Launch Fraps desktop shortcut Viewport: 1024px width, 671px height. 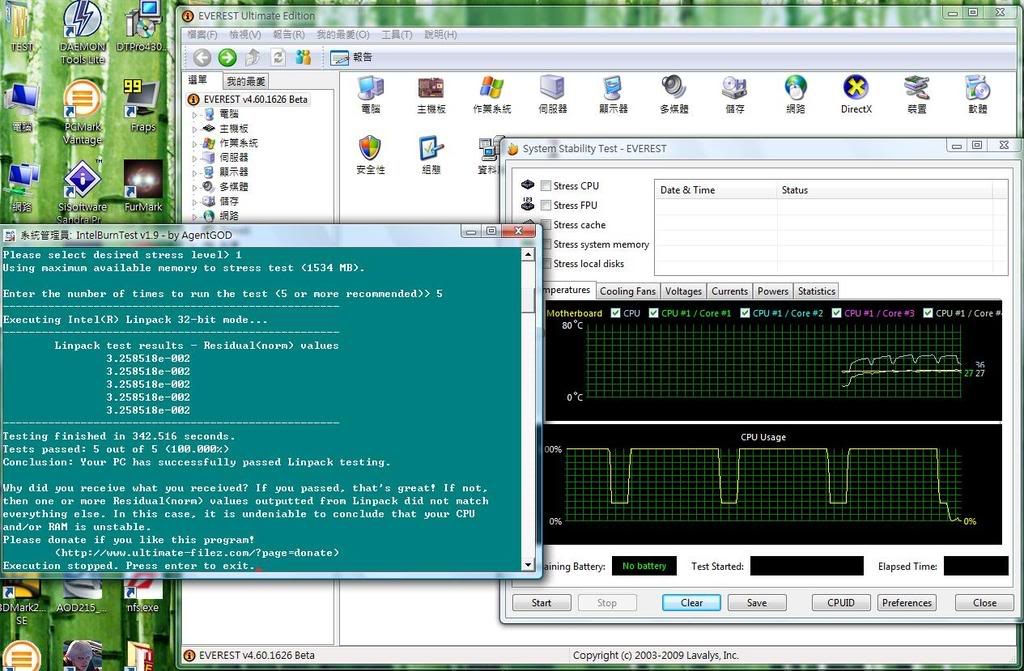142,106
